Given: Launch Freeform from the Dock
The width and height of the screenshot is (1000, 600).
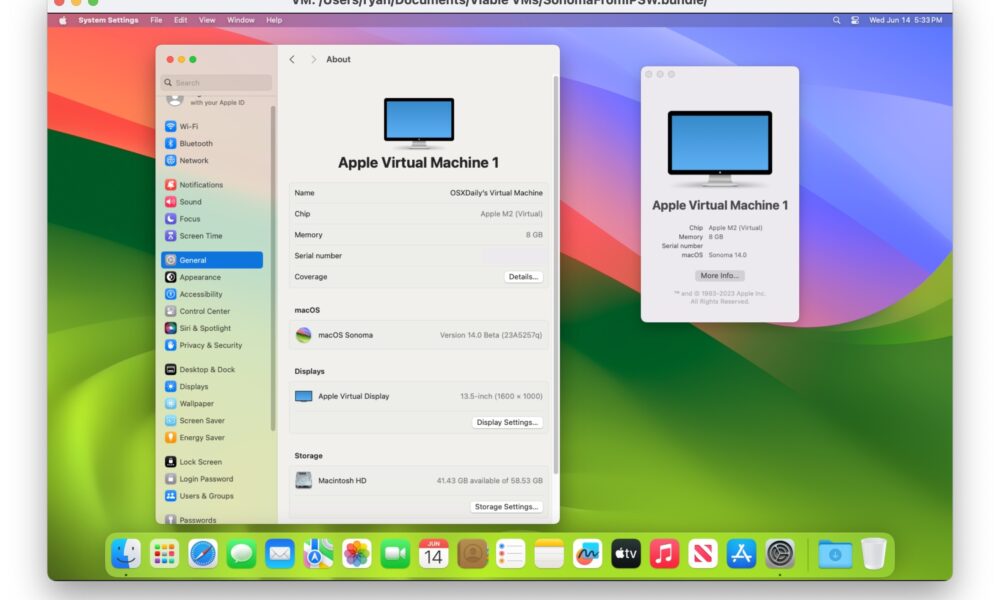Looking at the screenshot, I should (x=587, y=553).
